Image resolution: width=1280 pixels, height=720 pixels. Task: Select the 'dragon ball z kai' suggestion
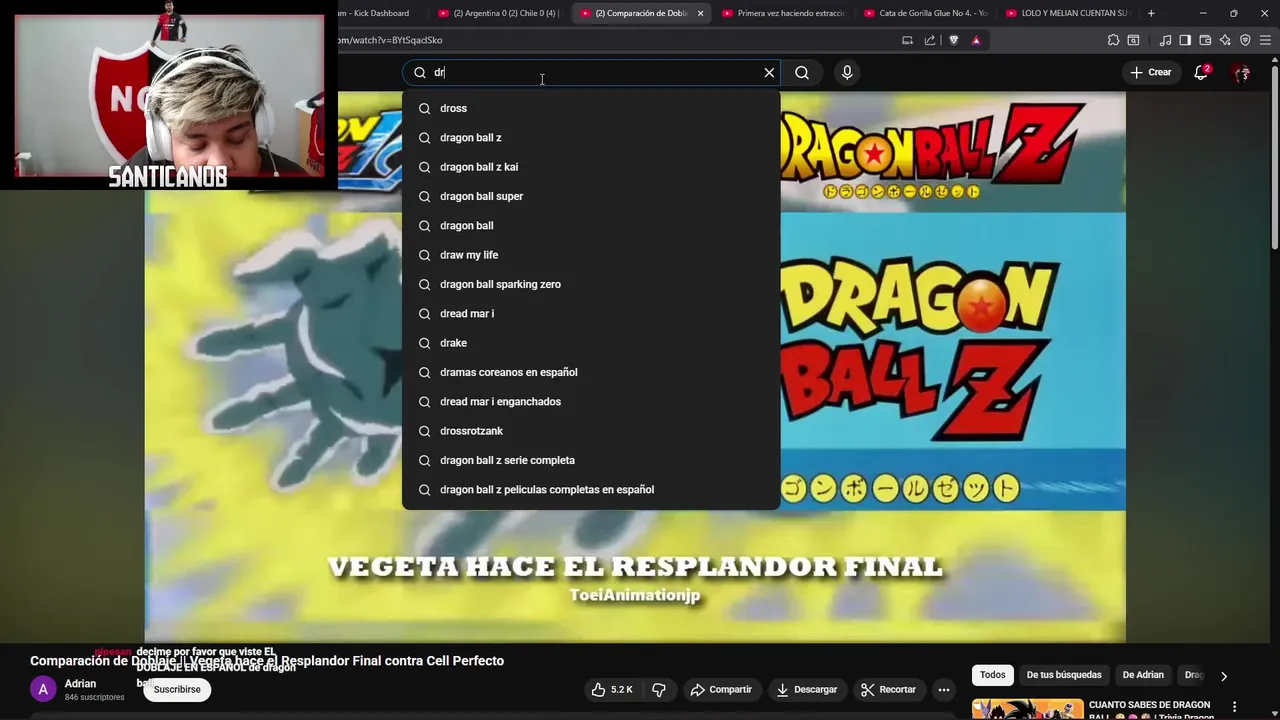coord(591,167)
